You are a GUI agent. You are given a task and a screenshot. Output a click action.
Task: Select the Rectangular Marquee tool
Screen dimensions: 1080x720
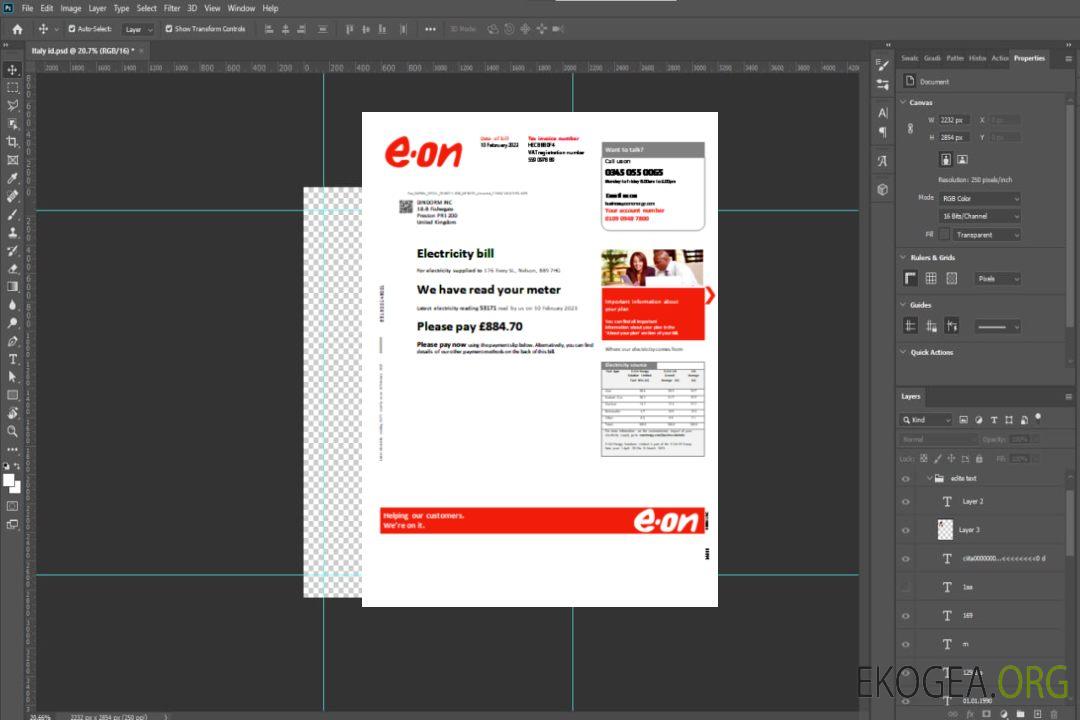pyautogui.click(x=13, y=88)
